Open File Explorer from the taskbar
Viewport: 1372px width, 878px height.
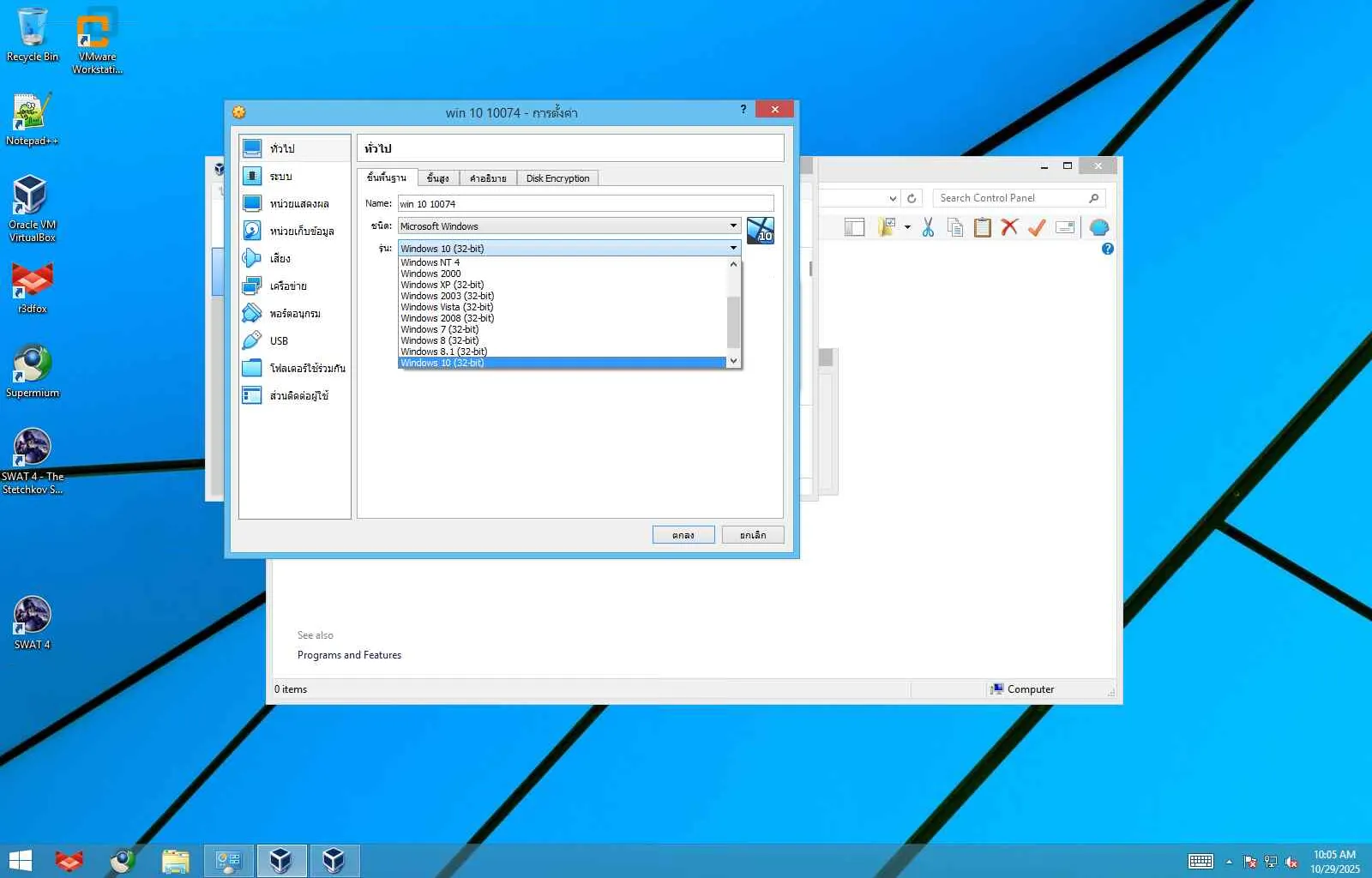175,860
